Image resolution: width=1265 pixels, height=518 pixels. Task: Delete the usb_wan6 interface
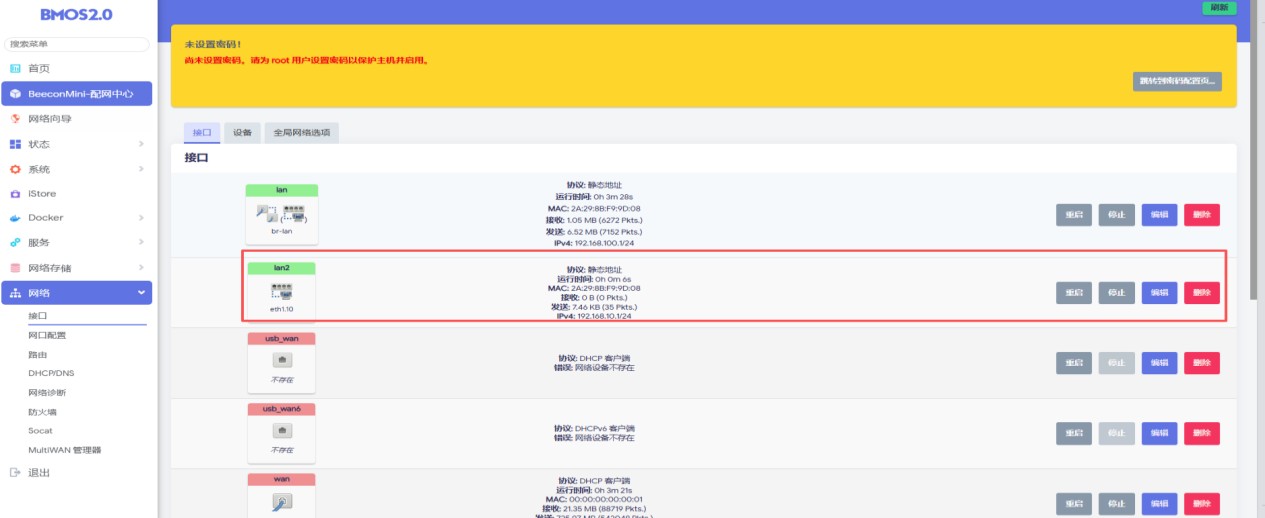(1202, 433)
